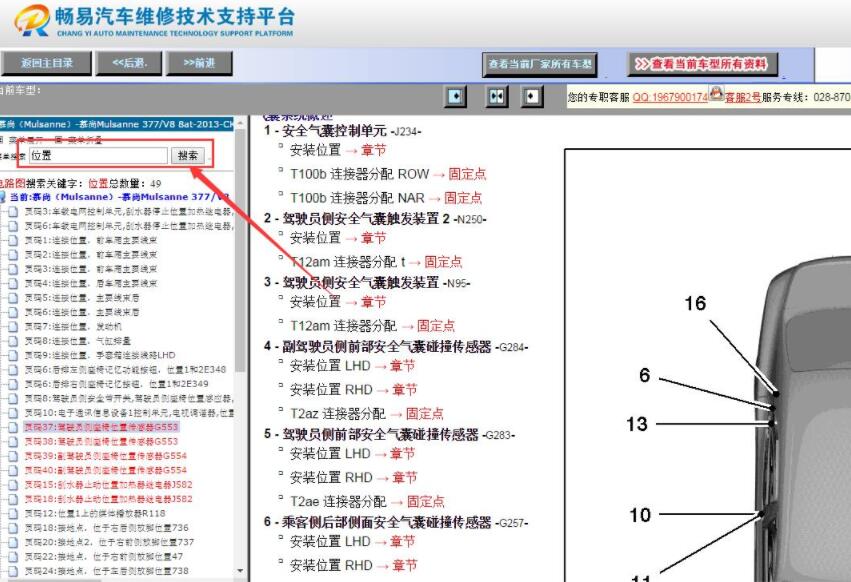
Task: Click the 搜索 button
Action: click(188, 156)
